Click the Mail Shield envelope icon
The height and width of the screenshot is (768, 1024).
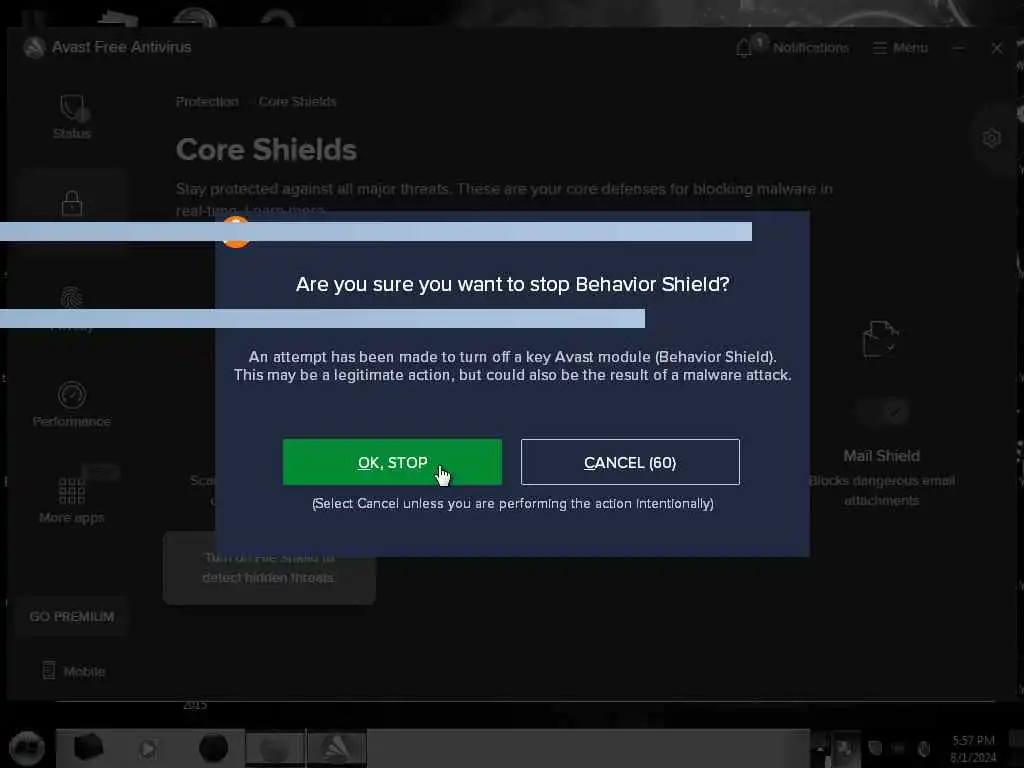(881, 339)
